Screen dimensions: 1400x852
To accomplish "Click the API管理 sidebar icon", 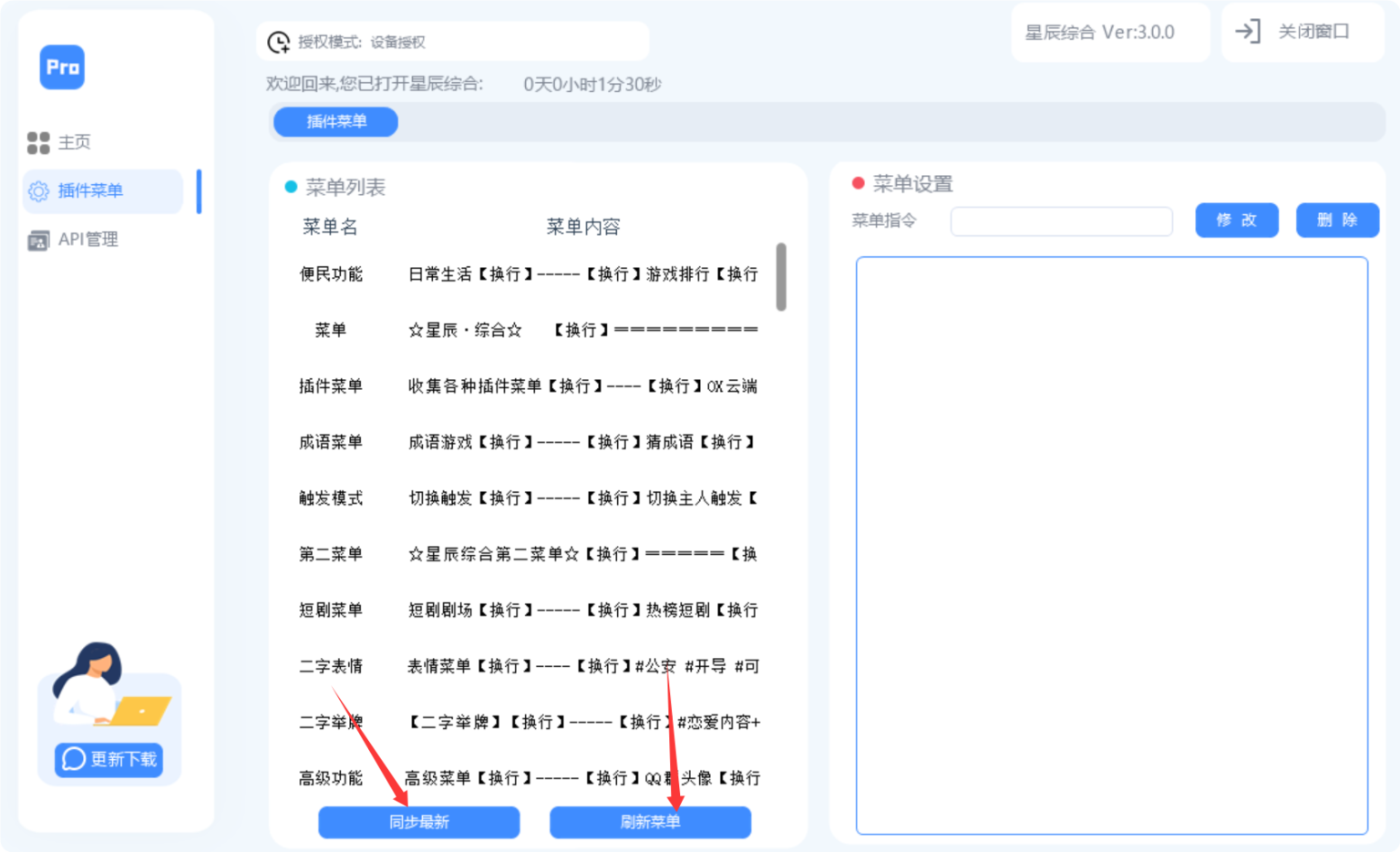I will click(38, 240).
